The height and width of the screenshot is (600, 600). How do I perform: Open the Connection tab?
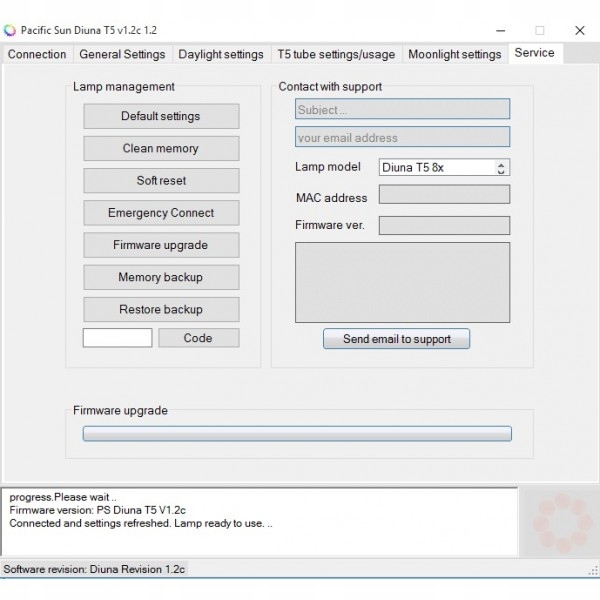(x=37, y=55)
